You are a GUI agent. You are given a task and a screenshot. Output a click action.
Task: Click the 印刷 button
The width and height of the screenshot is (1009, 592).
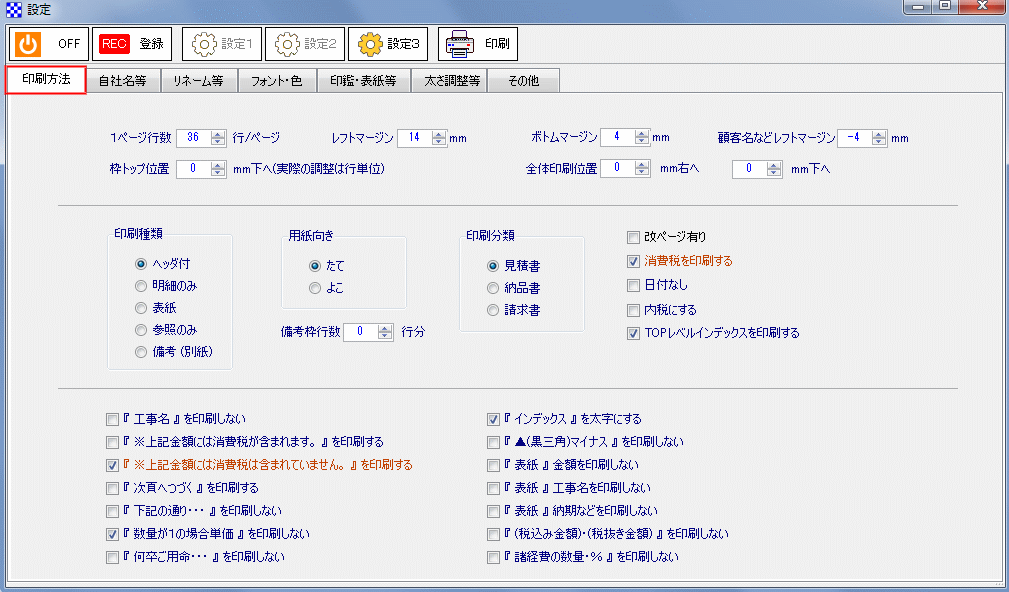tap(478, 43)
